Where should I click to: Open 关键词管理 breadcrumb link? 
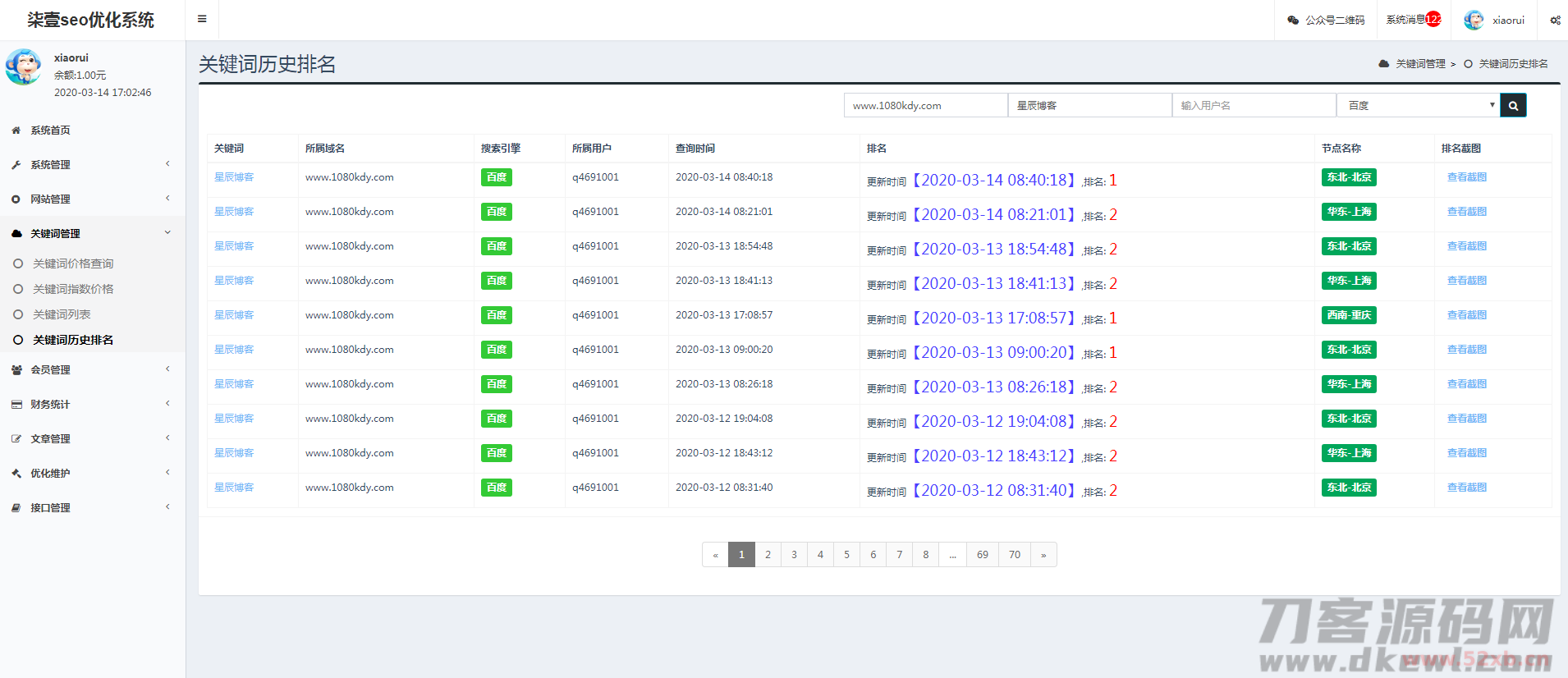(1420, 64)
